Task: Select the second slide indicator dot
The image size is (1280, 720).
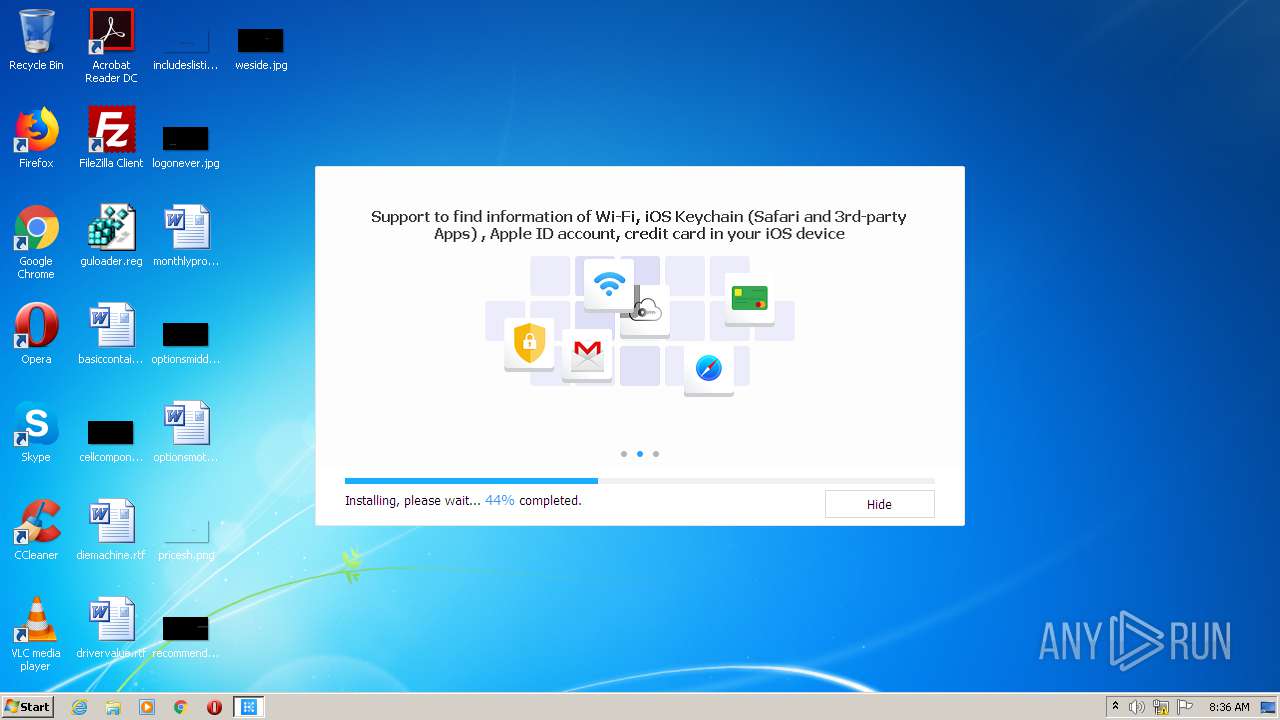Action: click(640, 454)
